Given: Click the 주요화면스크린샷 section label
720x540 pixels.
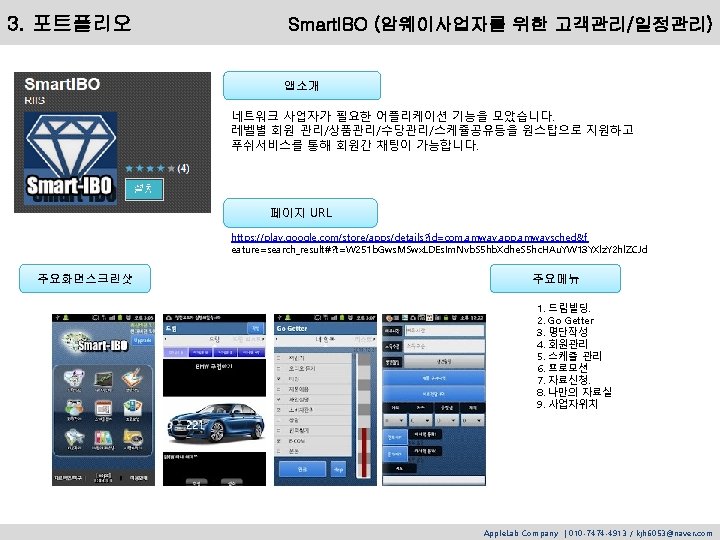Looking at the screenshot, I should [85, 278].
